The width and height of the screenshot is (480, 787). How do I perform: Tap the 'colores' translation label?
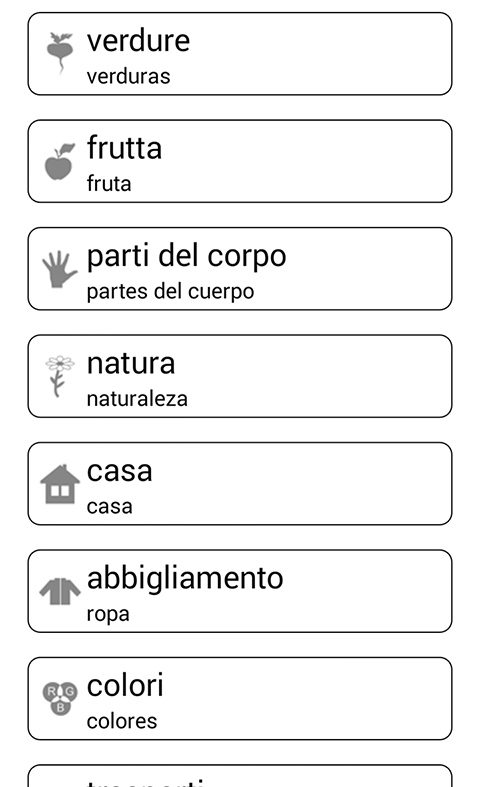122,721
